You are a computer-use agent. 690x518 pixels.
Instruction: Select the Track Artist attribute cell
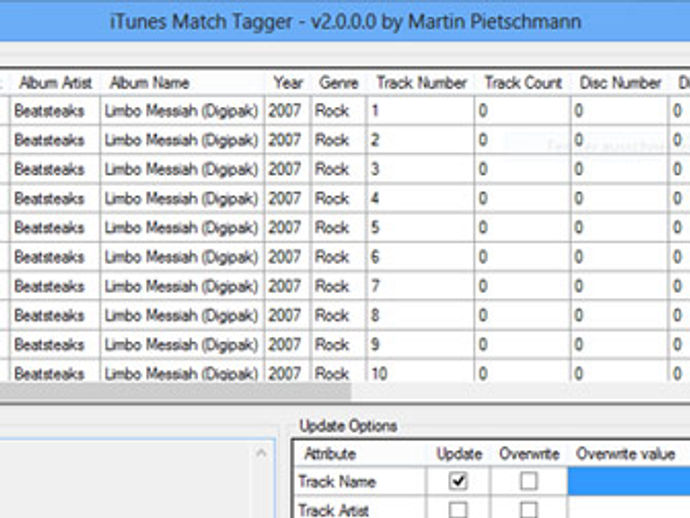[x=360, y=508]
